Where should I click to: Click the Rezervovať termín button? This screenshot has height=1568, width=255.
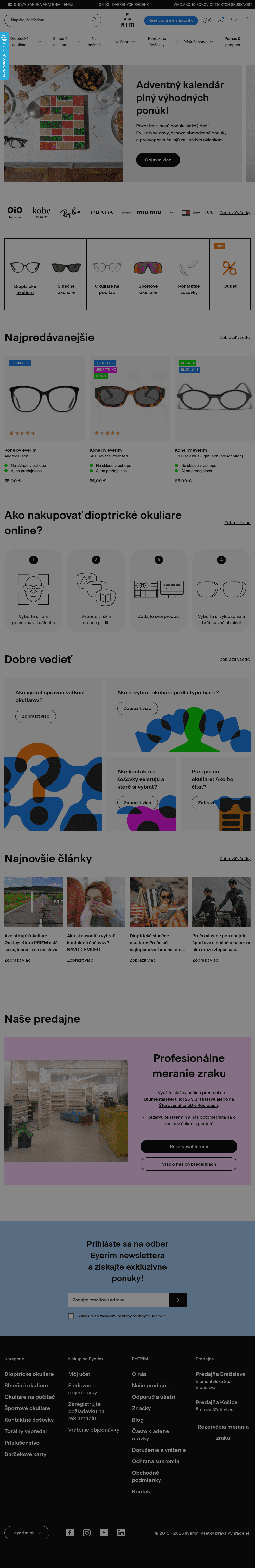pos(189,1146)
